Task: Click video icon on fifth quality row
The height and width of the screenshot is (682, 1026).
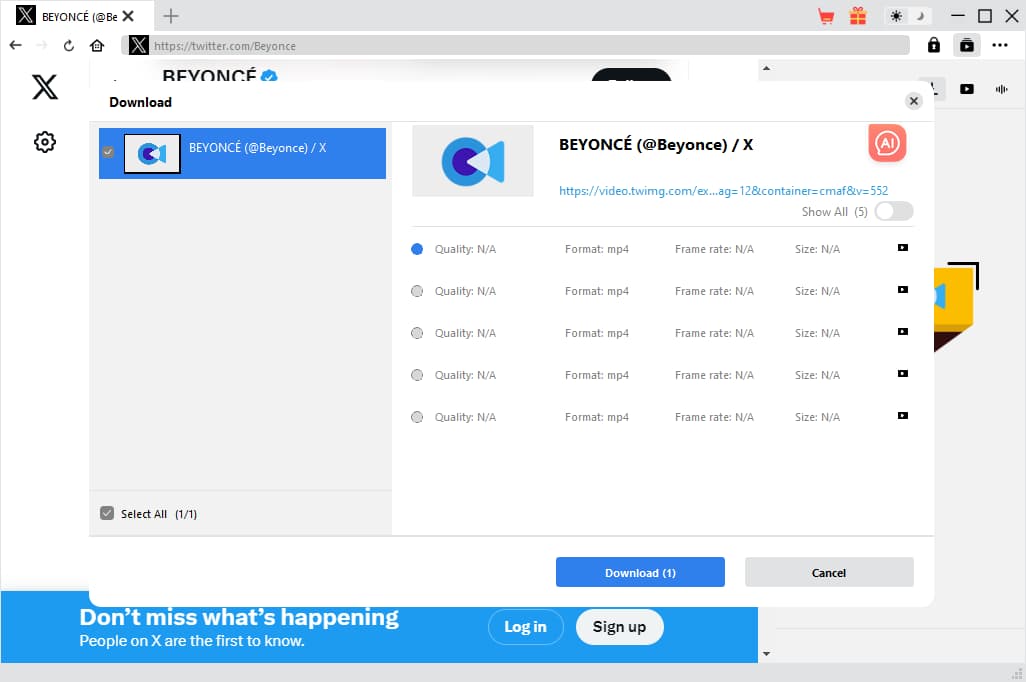Action: click(x=902, y=416)
